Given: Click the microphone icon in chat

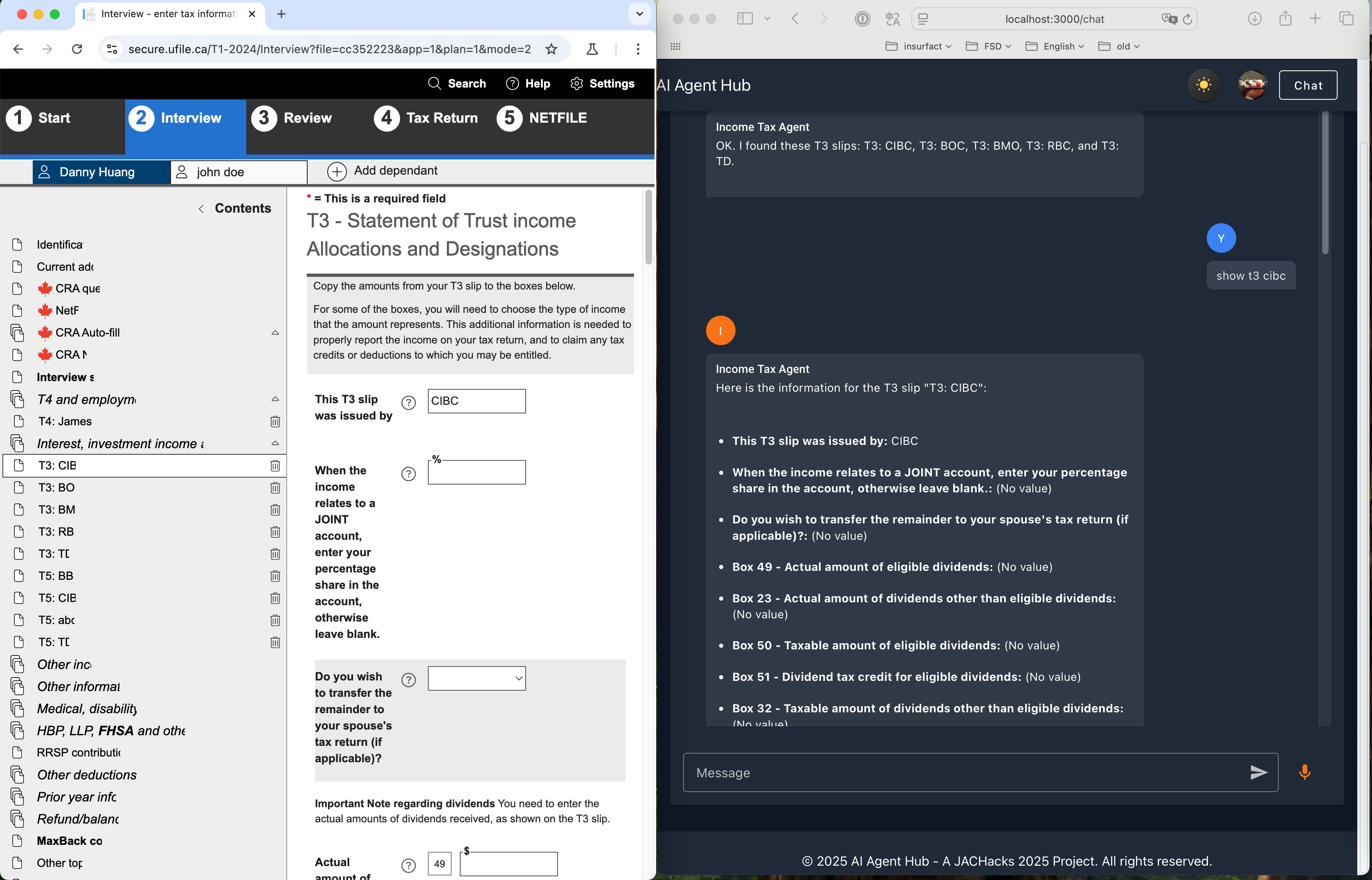Looking at the screenshot, I should [x=1304, y=772].
